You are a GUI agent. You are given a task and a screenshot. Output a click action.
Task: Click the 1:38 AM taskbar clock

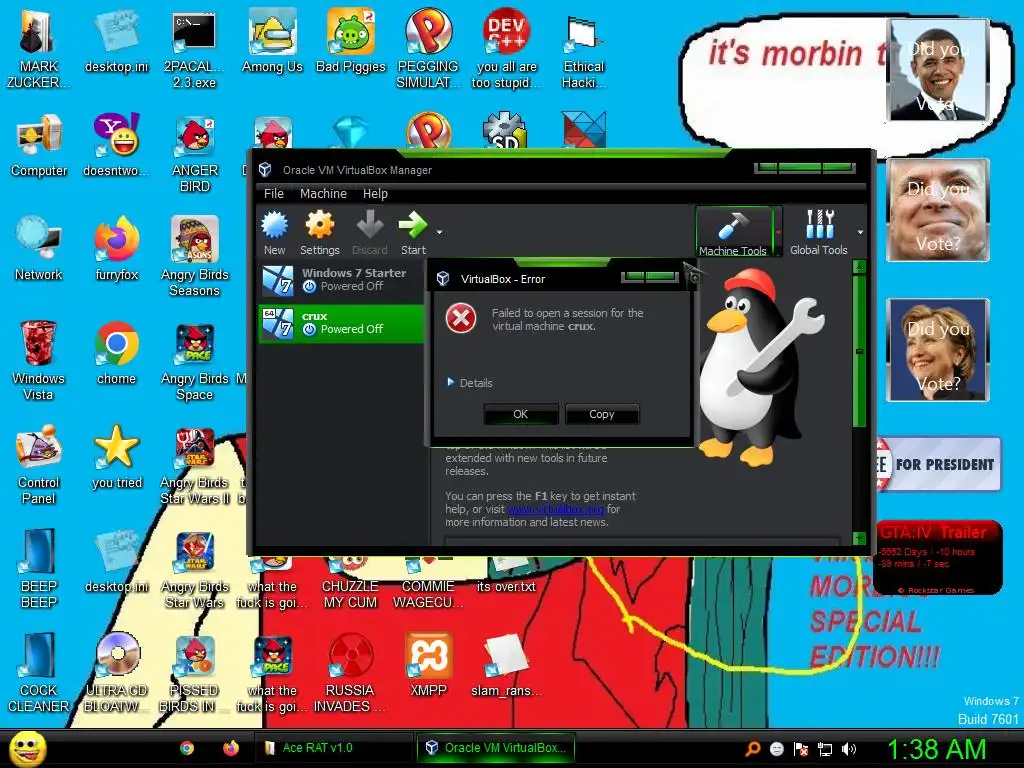(x=936, y=749)
